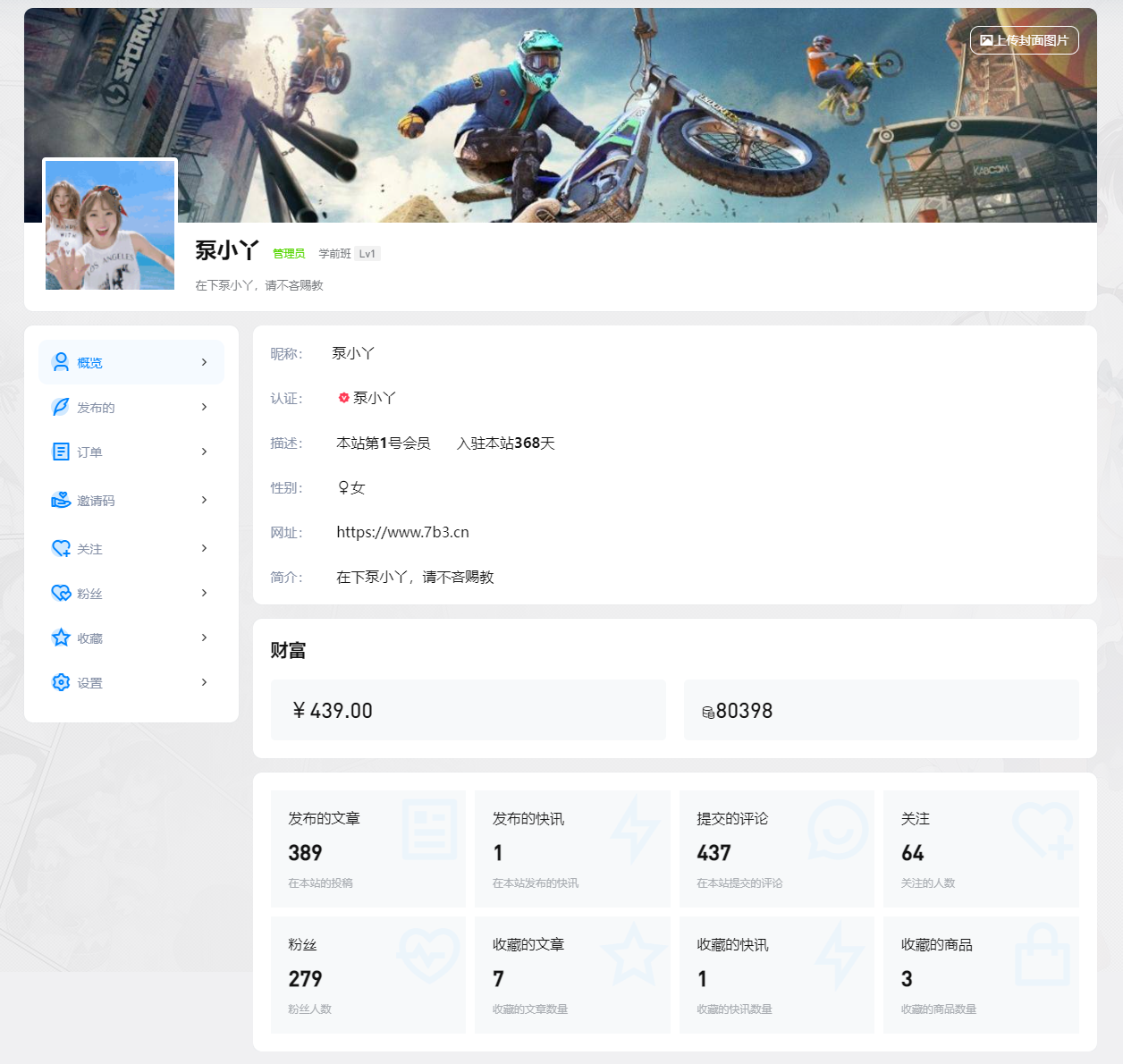The width and height of the screenshot is (1123, 1064).
Task: Click the 管理员 badge
Action: tap(289, 254)
